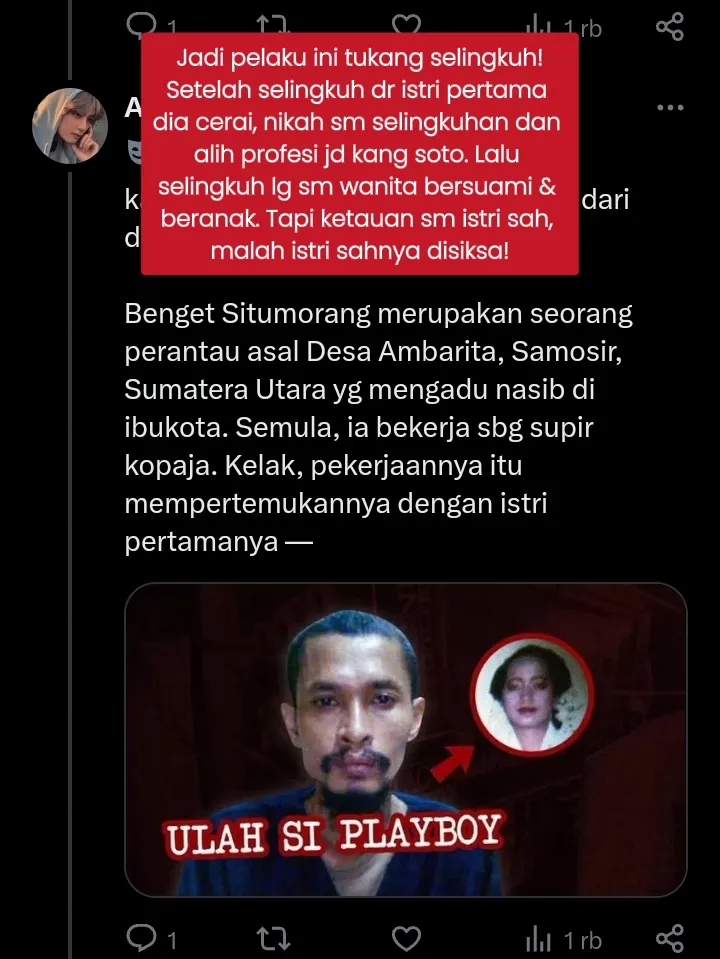Click the circular woman inset photo
The width and height of the screenshot is (720, 959).
532,695
